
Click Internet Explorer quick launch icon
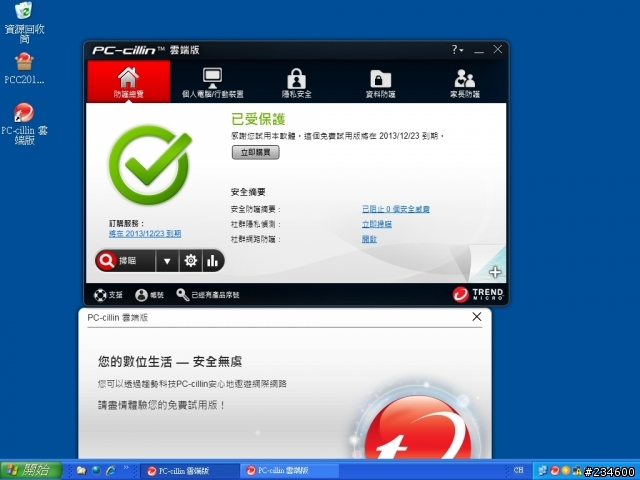tap(111, 471)
